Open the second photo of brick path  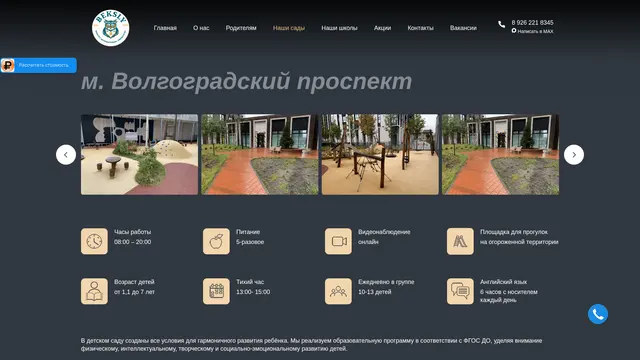tap(260, 154)
